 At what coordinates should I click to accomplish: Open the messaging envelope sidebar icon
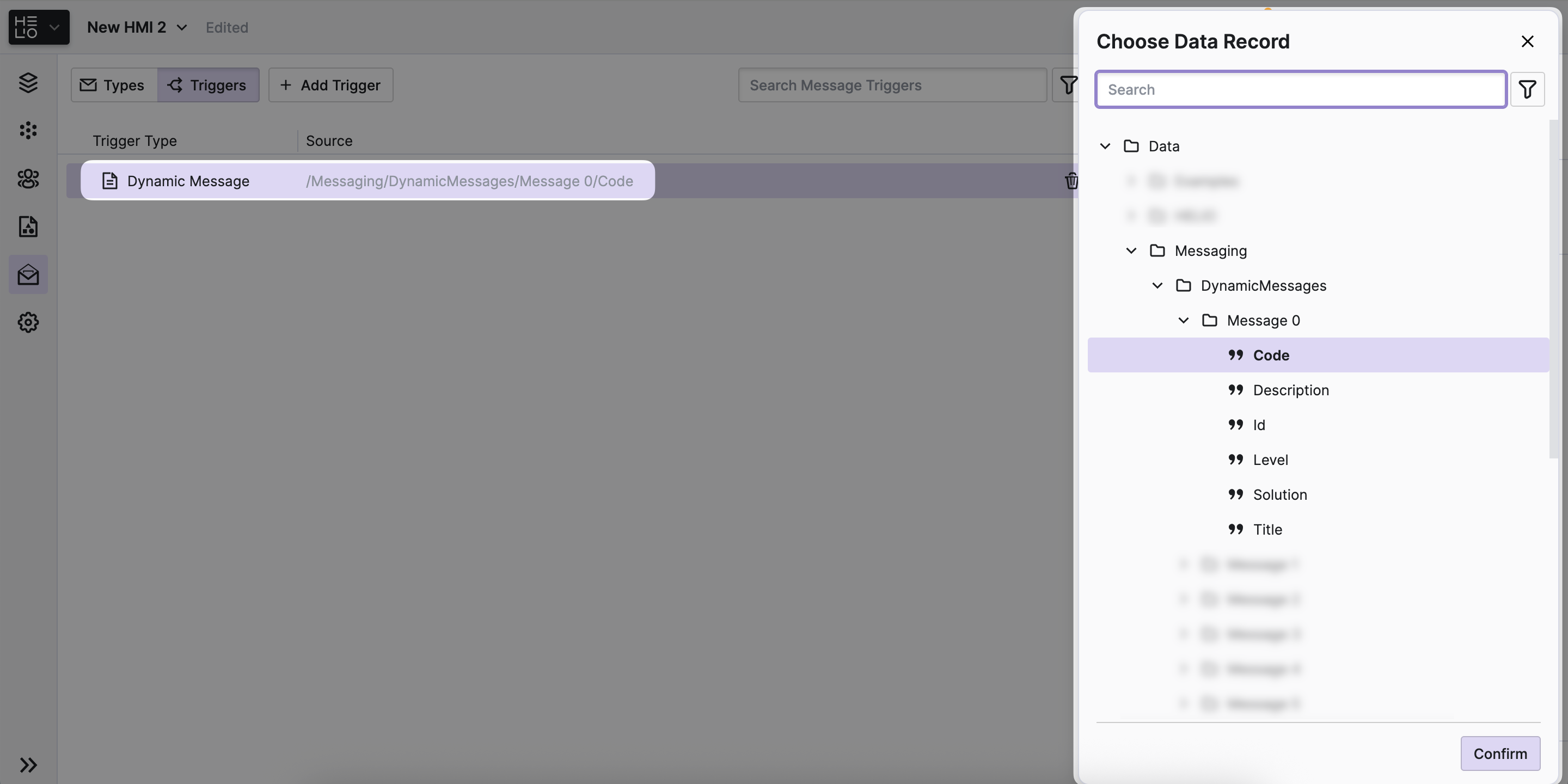tap(28, 274)
